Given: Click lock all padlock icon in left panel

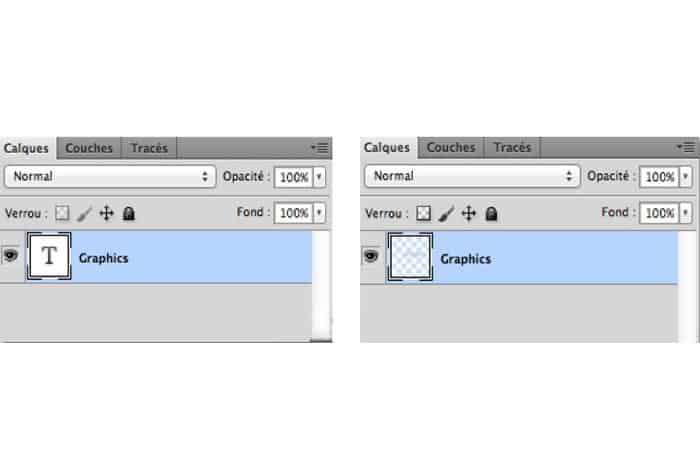Looking at the screenshot, I should coord(128,213).
